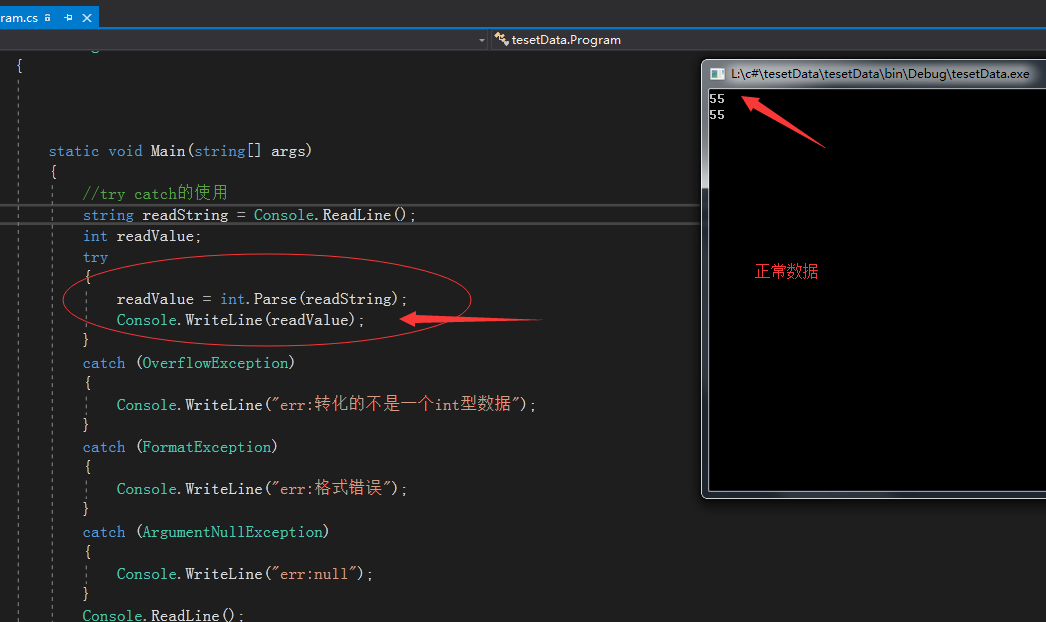Click the readValue = int.Parse(readString) line
The image size is (1046, 622).
tap(262, 299)
